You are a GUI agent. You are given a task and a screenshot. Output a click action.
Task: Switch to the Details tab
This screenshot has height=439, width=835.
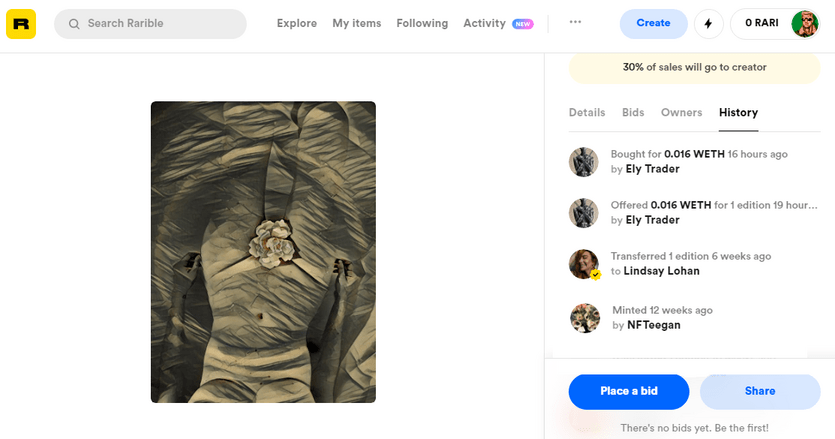tap(587, 112)
